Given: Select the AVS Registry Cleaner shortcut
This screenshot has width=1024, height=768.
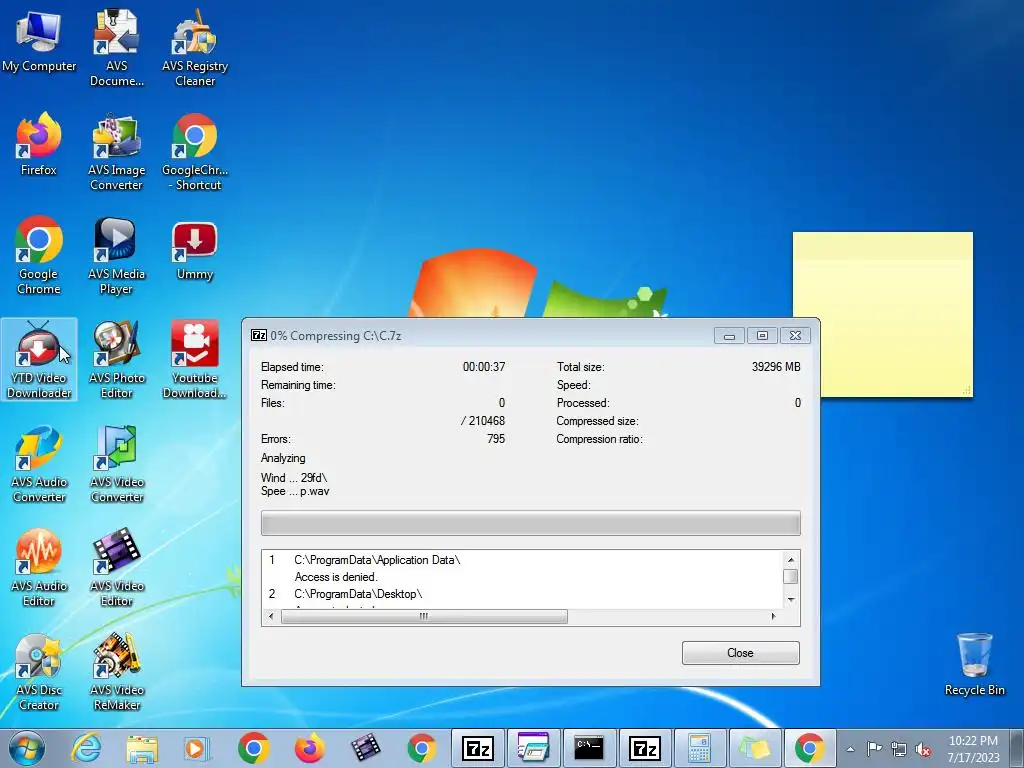Looking at the screenshot, I should point(195,49).
